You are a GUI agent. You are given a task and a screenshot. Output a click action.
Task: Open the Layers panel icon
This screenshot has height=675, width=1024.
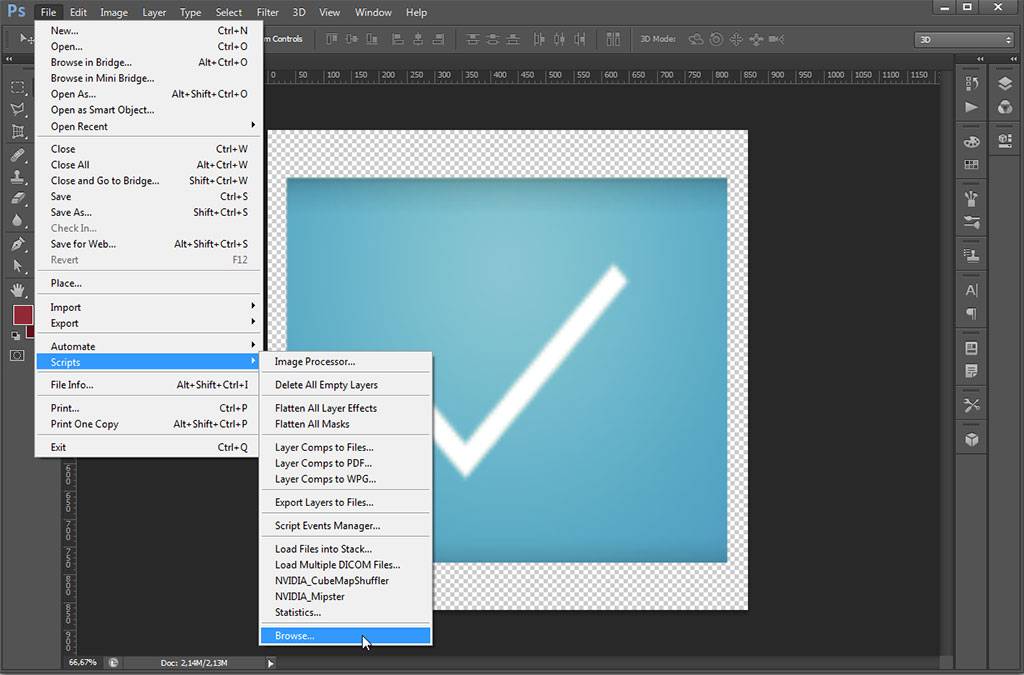1004,84
